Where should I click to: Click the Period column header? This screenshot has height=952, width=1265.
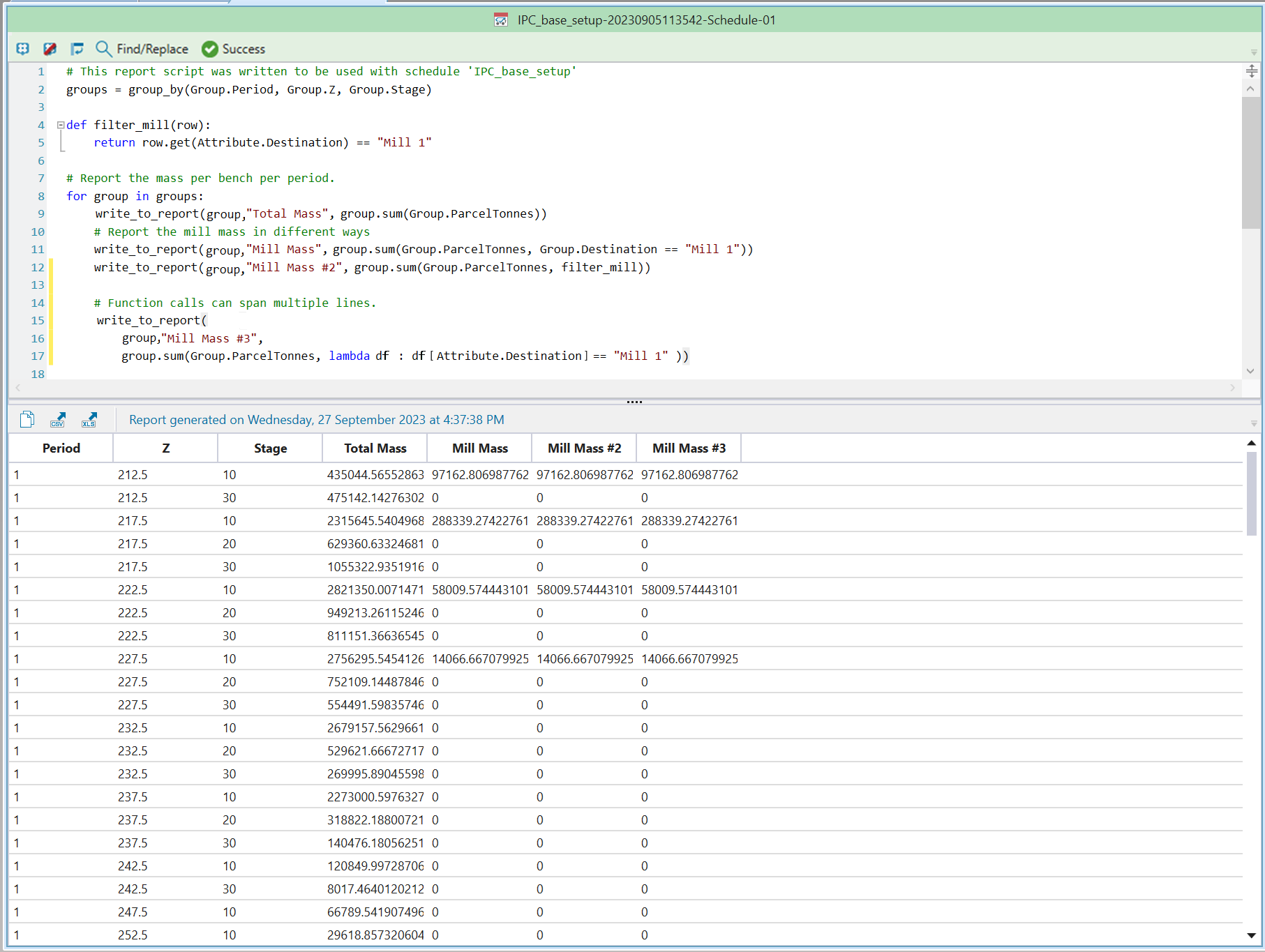61,448
